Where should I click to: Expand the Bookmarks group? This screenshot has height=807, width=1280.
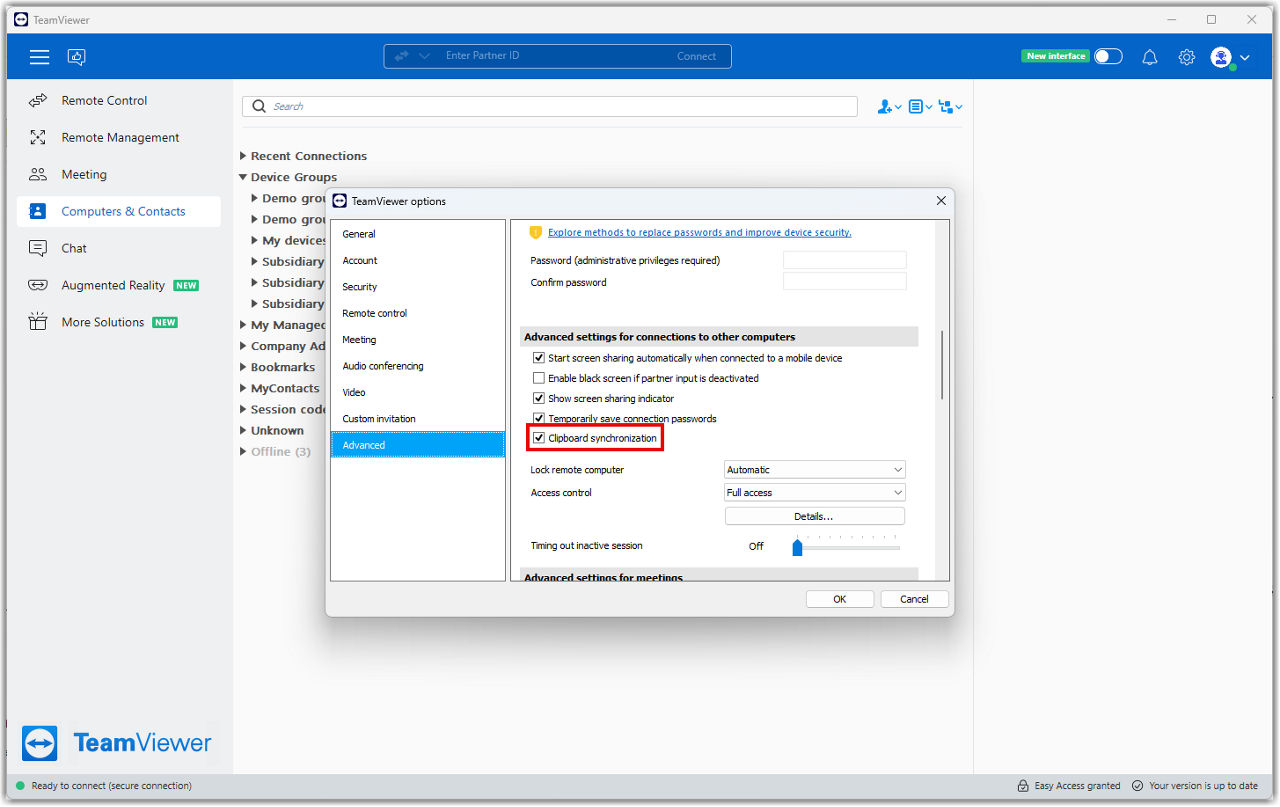coord(243,367)
